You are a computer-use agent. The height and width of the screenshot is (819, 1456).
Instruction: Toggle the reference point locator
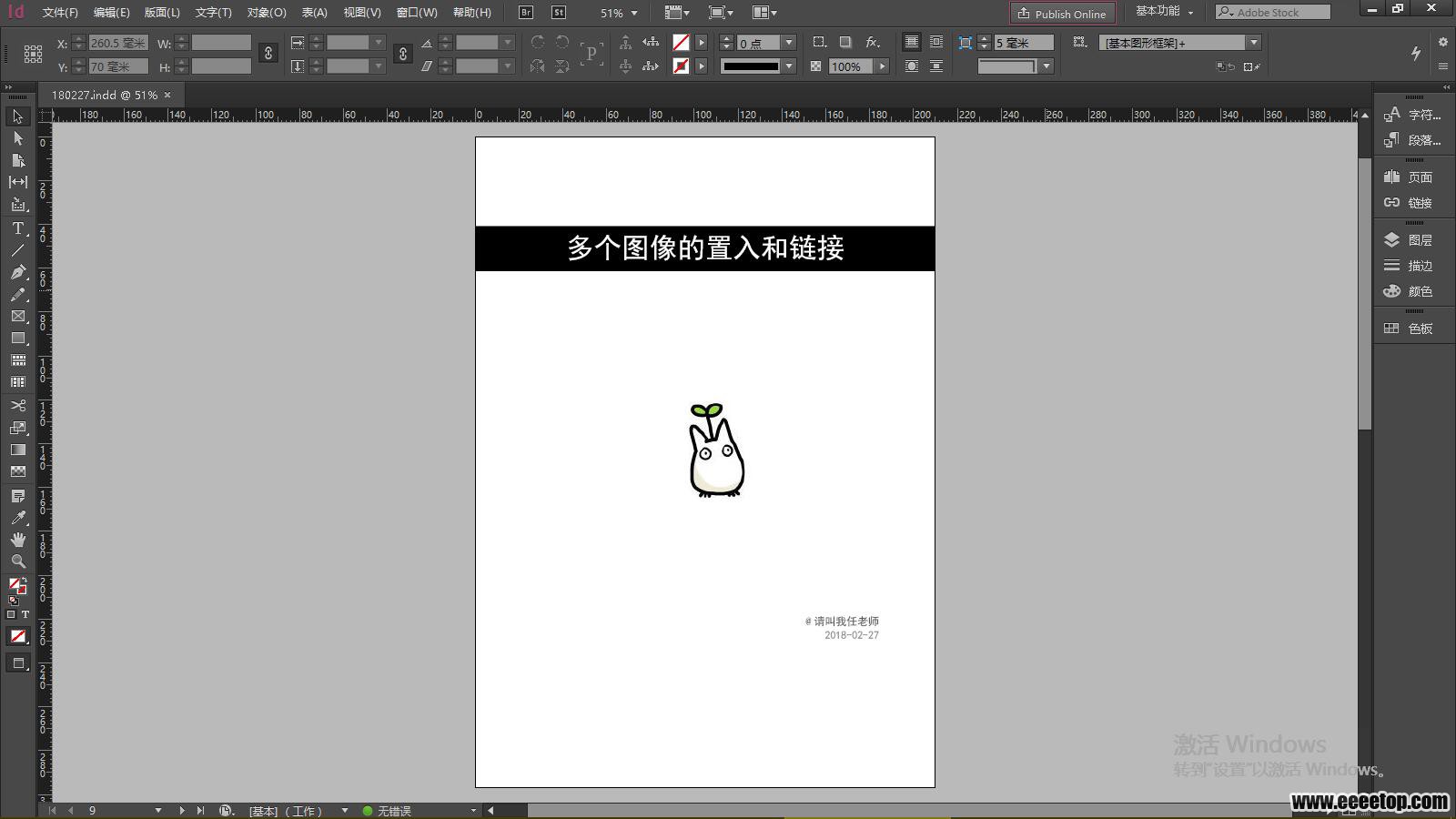click(x=33, y=54)
